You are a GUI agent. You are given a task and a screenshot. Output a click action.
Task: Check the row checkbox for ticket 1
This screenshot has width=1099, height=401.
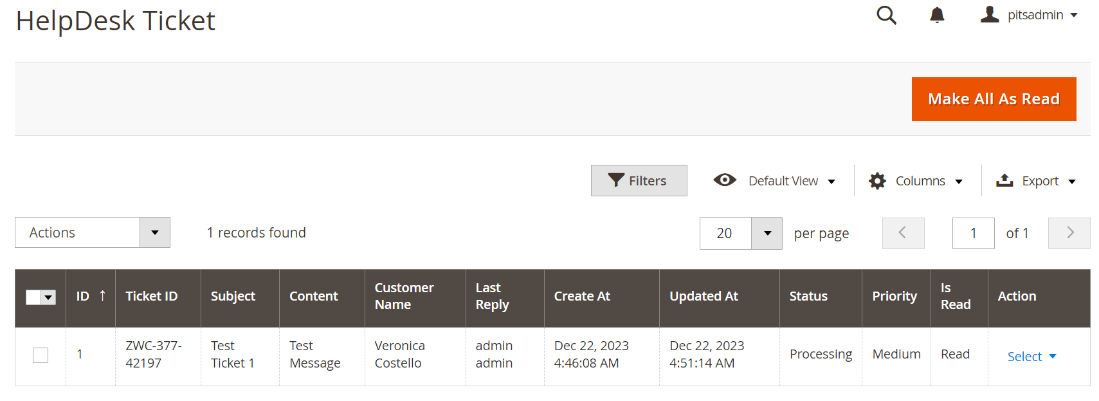41,355
